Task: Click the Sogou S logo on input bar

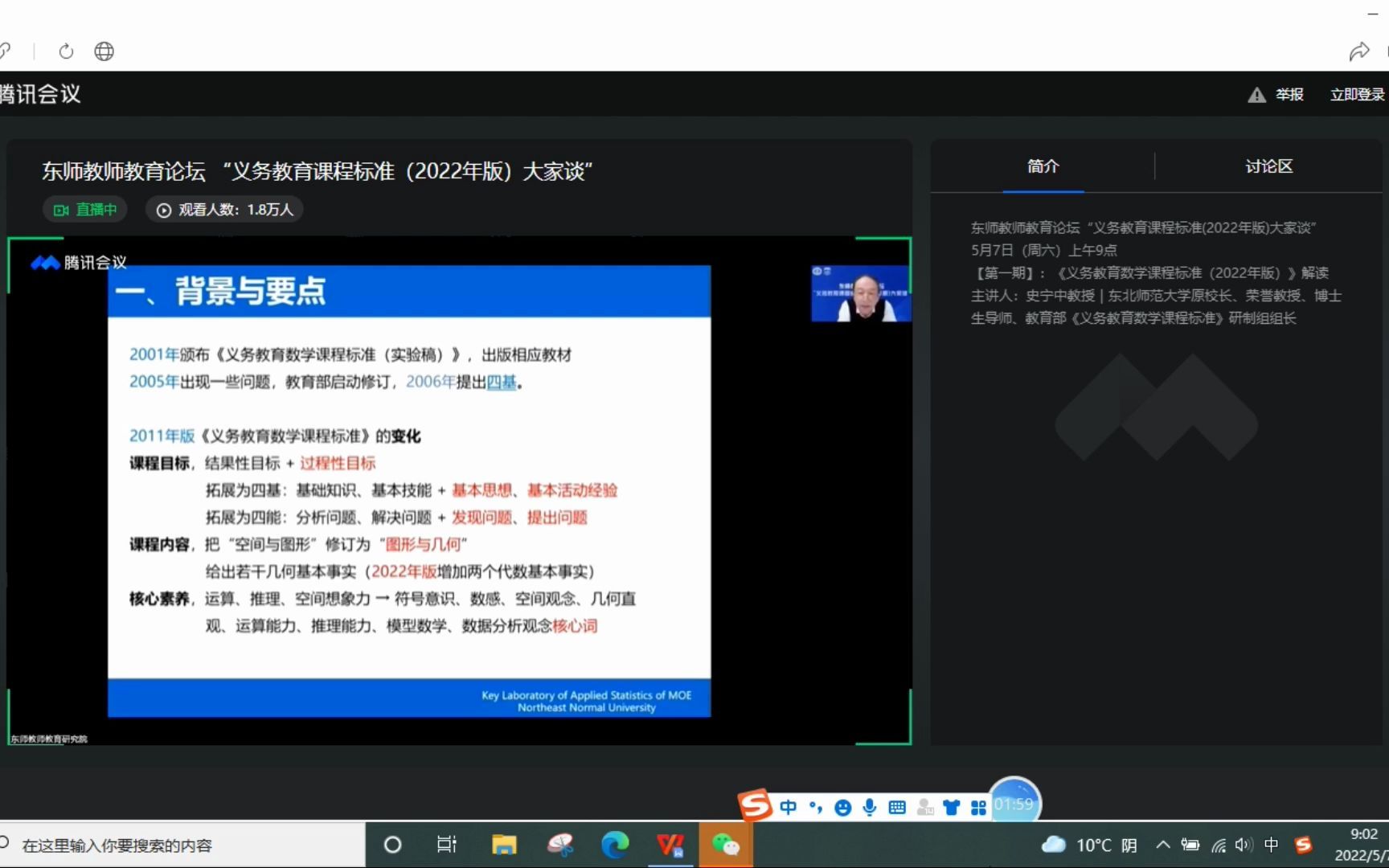Action: (x=753, y=804)
